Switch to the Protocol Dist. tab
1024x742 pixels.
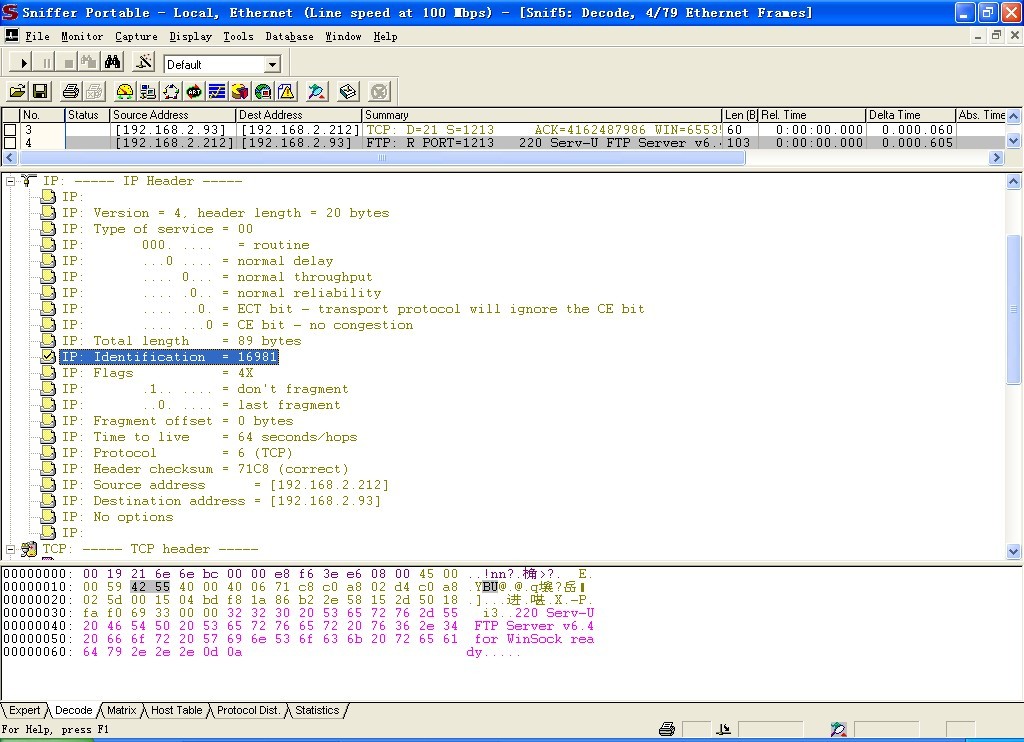coord(248,710)
